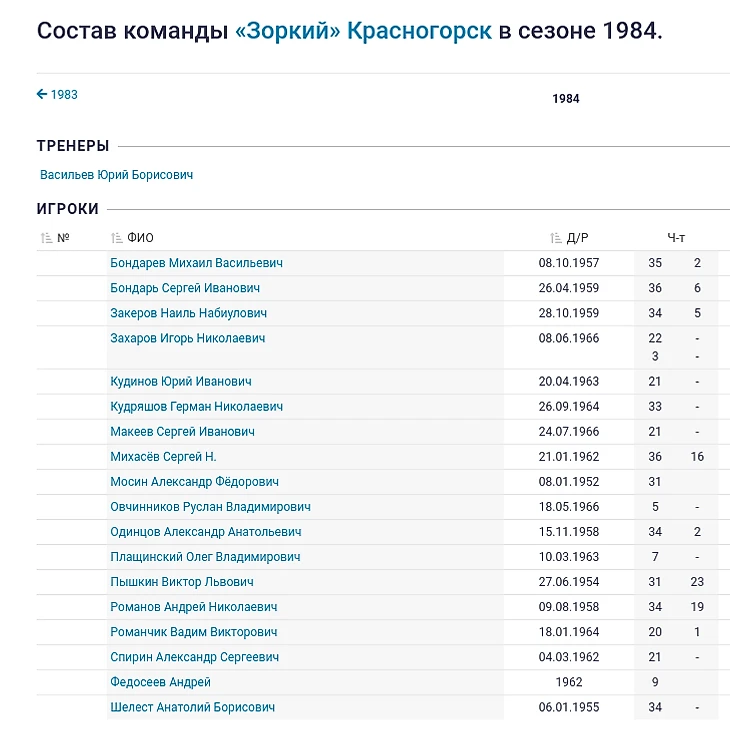Open Овчинников Руслан Владимирович player page
730x756 pixels.
(210, 507)
